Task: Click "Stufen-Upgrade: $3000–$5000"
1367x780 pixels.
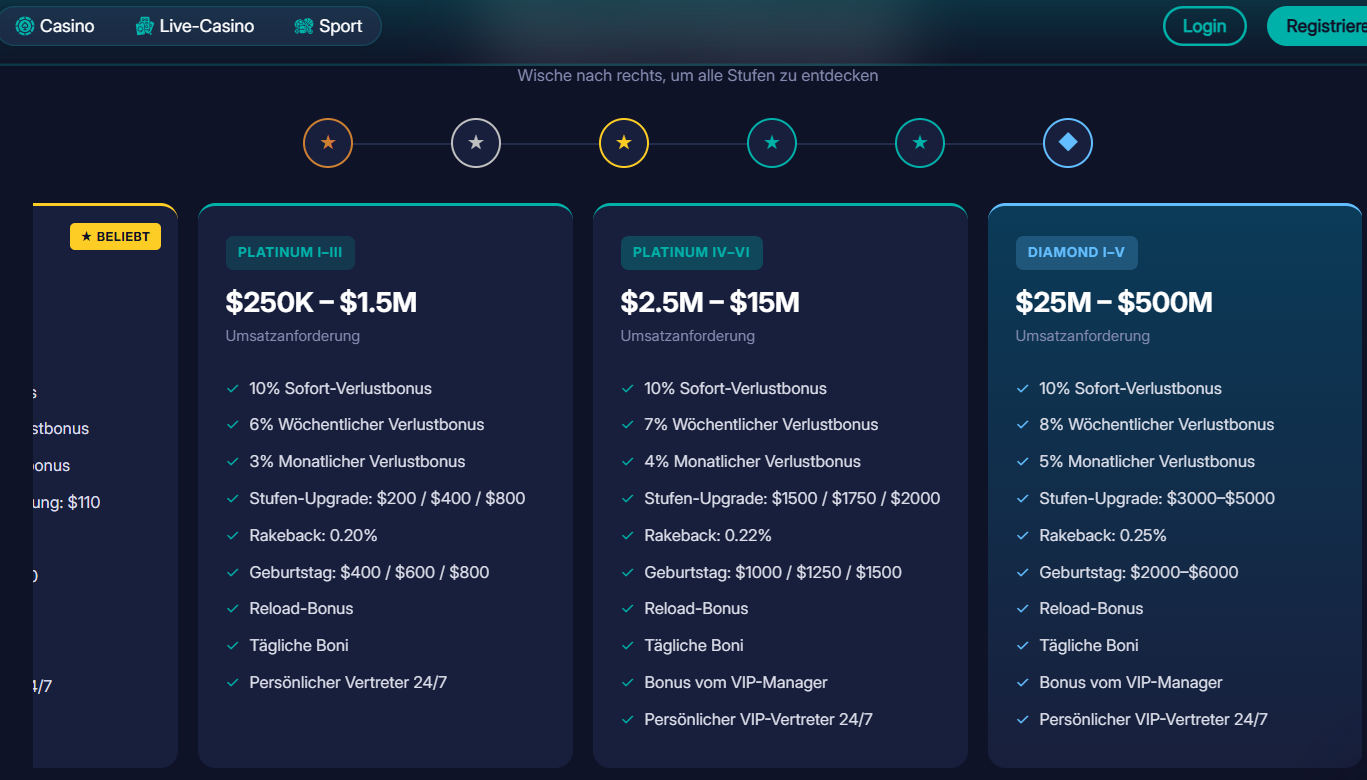Action: pyautogui.click(x=1157, y=499)
